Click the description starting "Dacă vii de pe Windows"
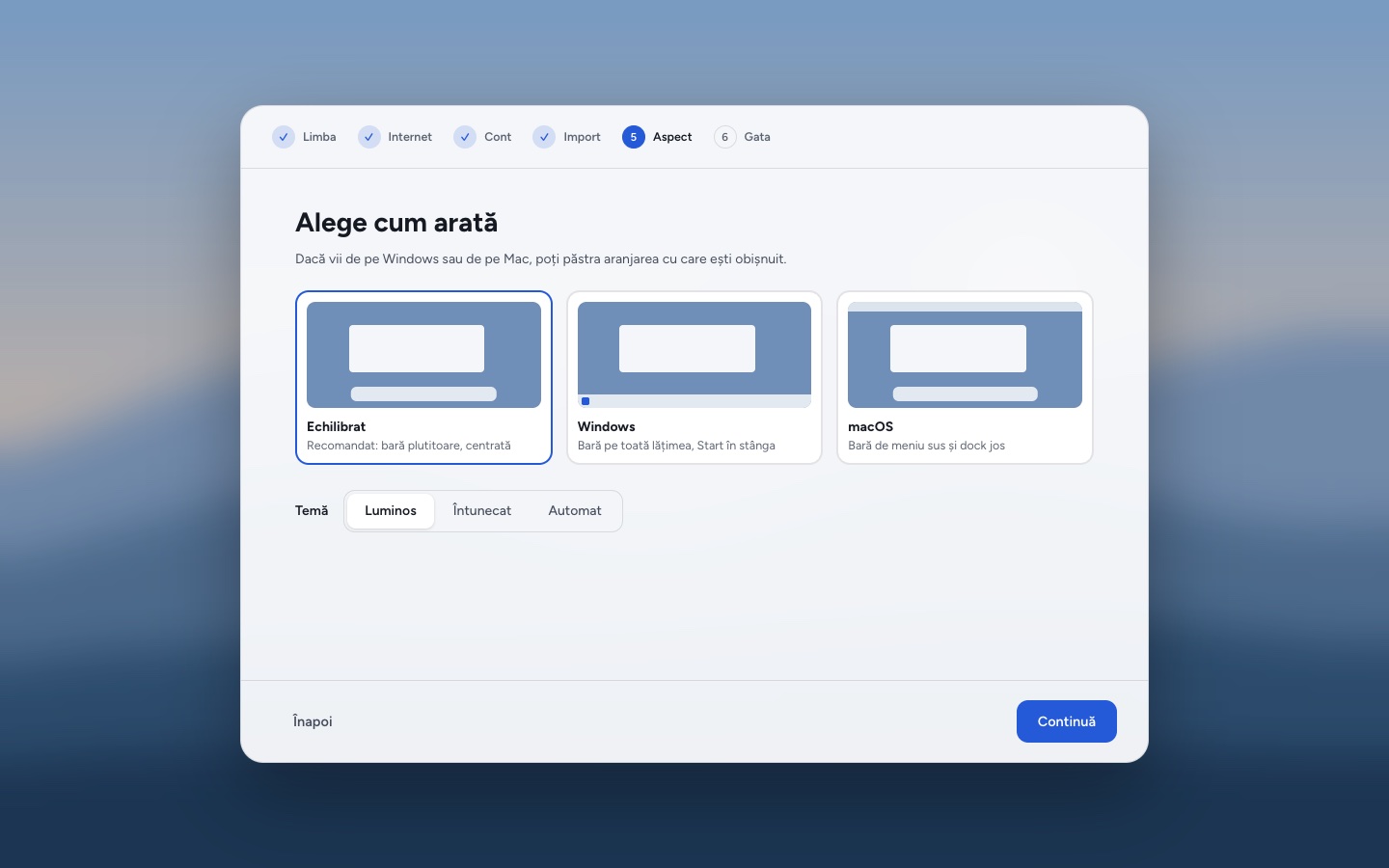1389x868 pixels. pos(541,259)
